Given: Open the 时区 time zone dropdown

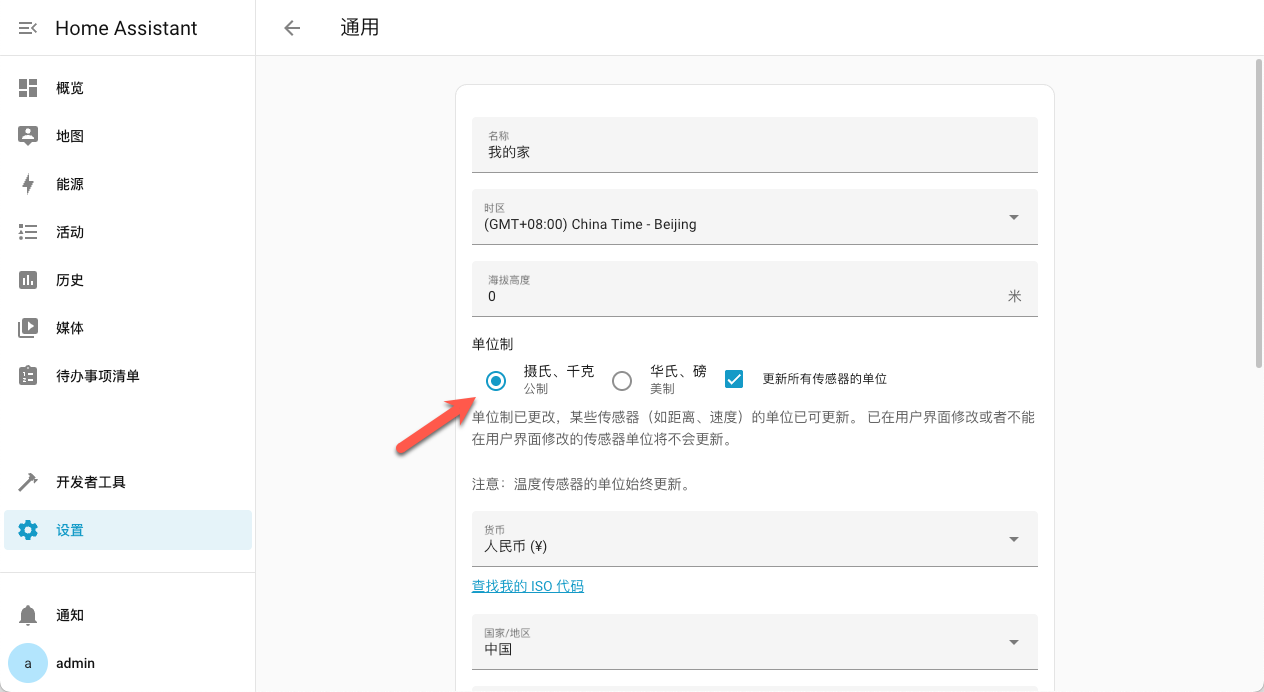Looking at the screenshot, I should [x=1013, y=216].
